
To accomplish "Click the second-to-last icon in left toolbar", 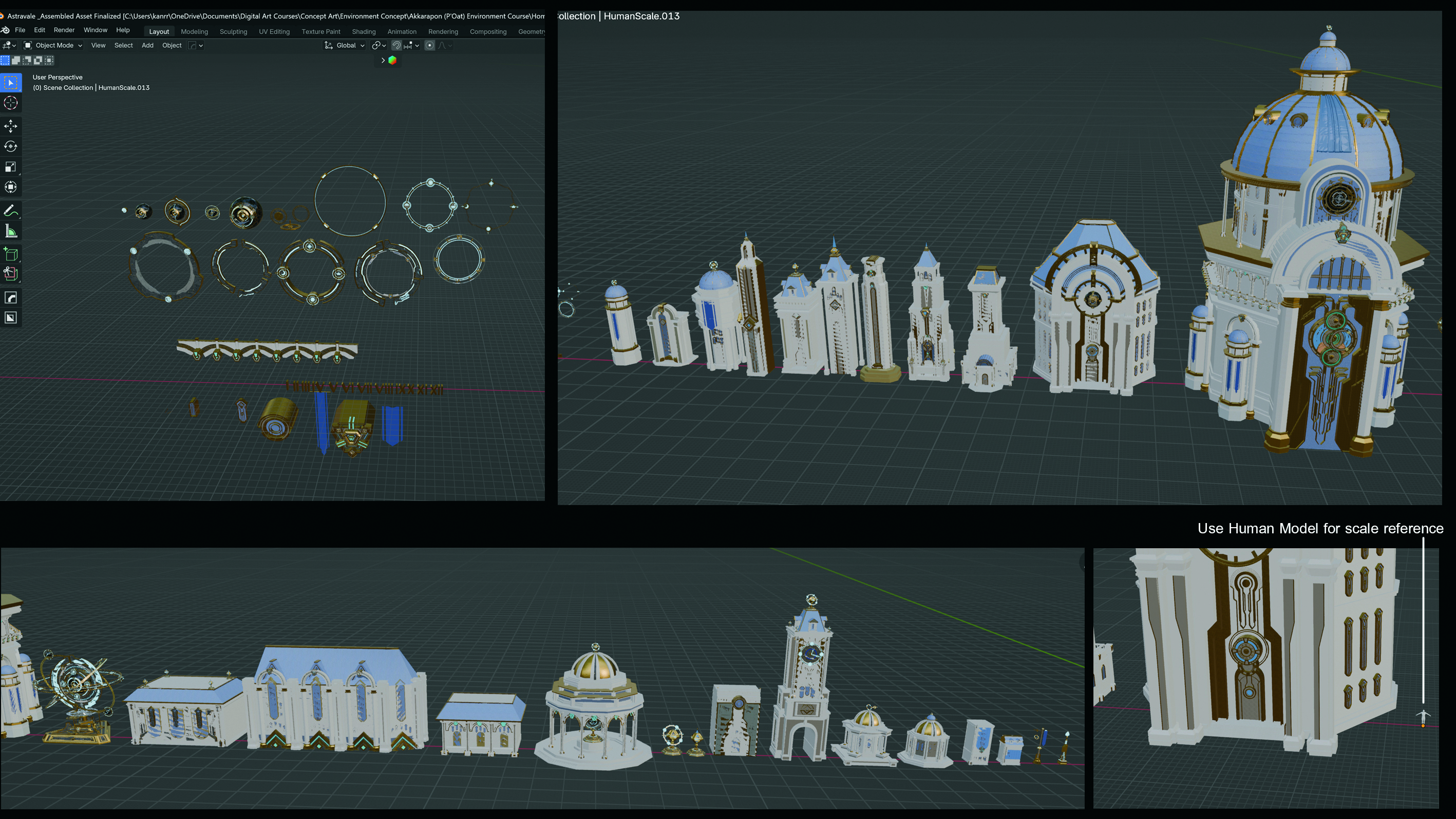I will tap(11, 297).
